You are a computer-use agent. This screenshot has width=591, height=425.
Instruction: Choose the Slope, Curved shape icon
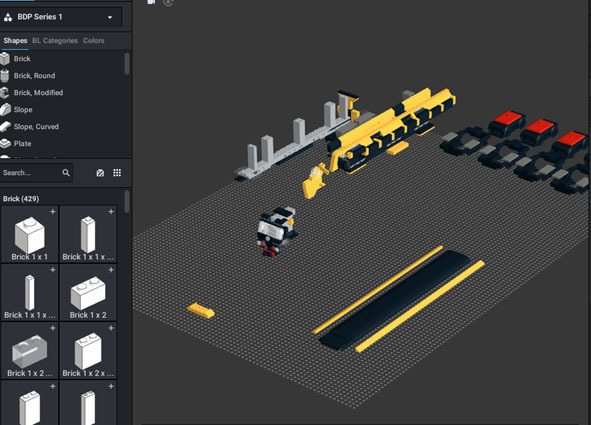pos(5,127)
